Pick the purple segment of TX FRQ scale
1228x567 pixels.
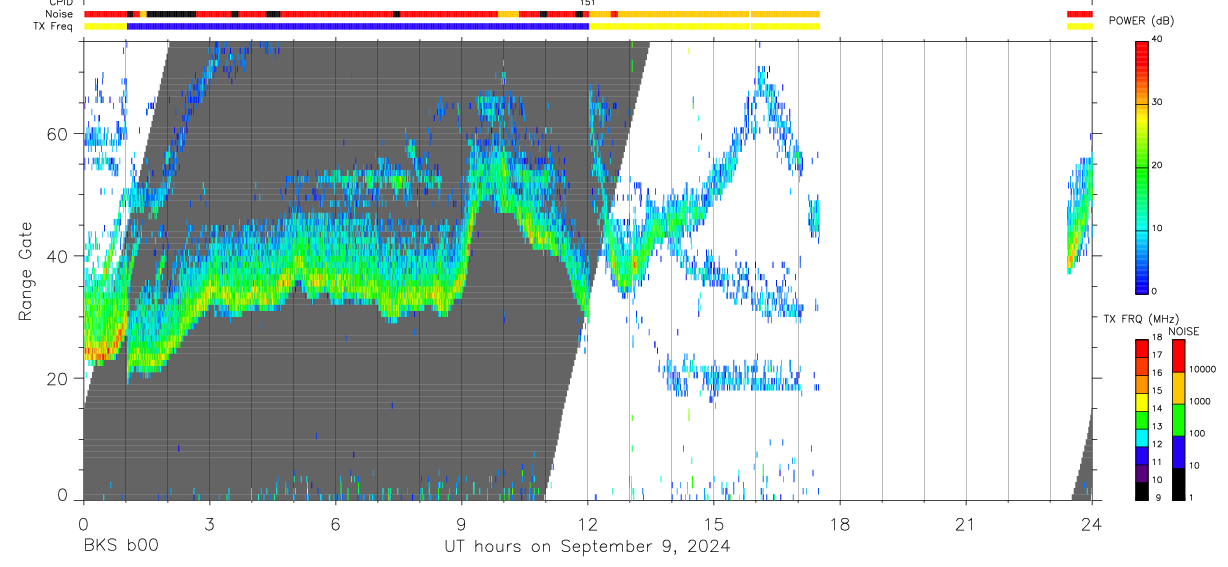[x=1142, y=473]
